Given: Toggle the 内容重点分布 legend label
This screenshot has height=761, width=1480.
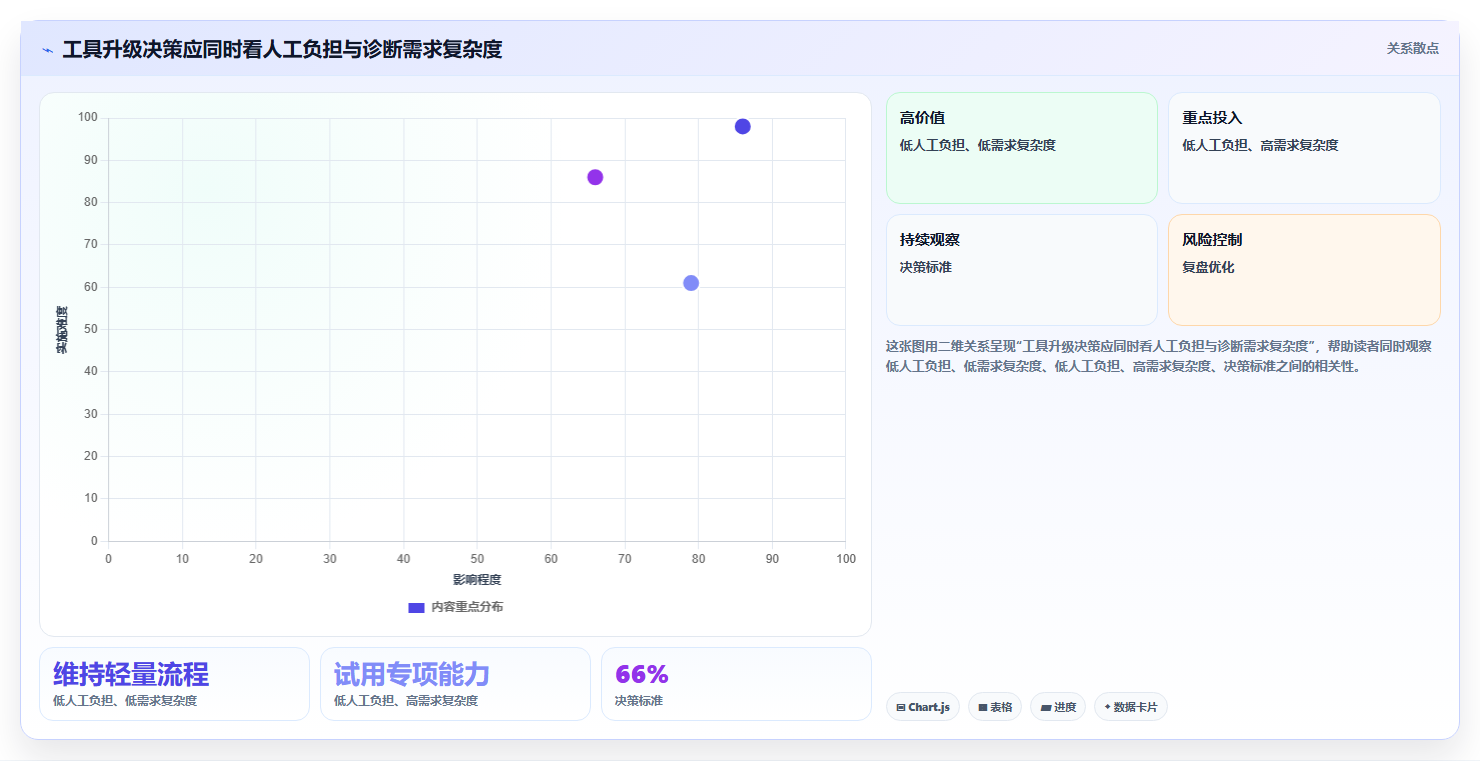Looking at the screenshot, I should (x=467, y=607).
